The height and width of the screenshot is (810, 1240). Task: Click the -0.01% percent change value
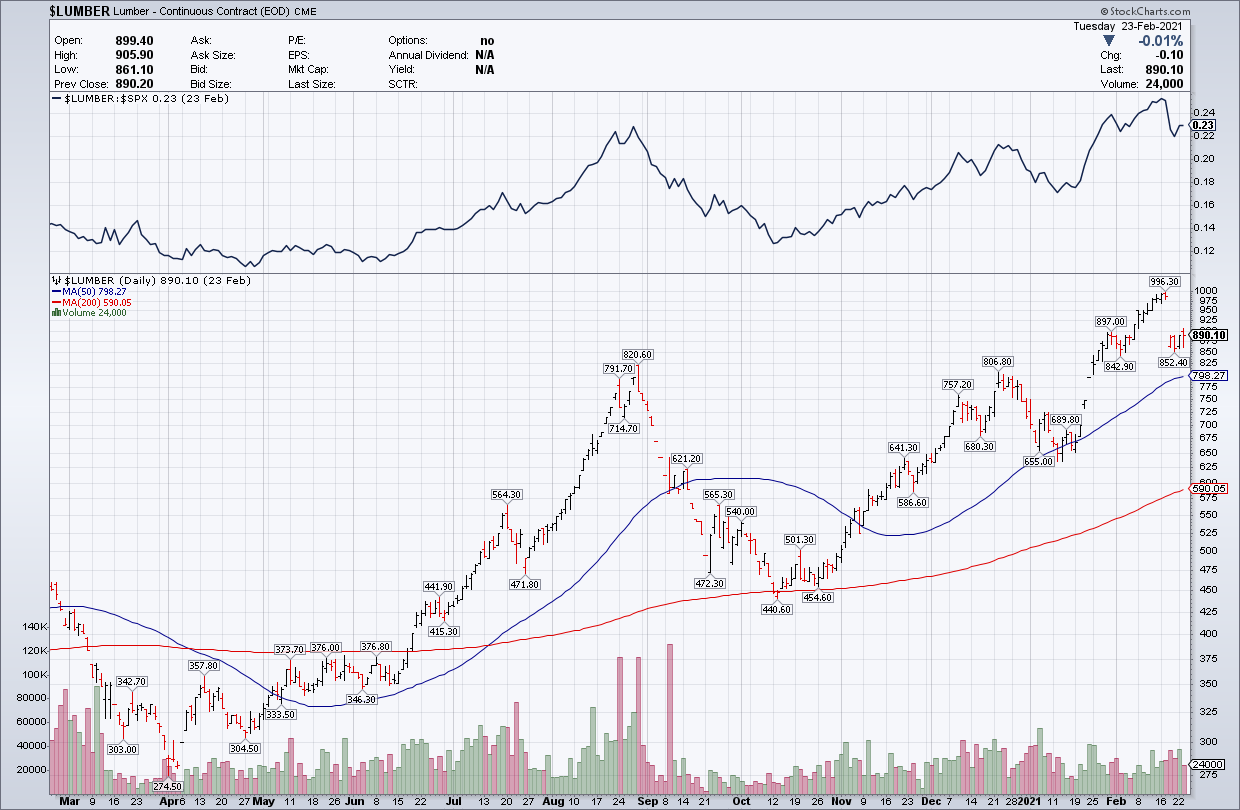pos(1160,41)
